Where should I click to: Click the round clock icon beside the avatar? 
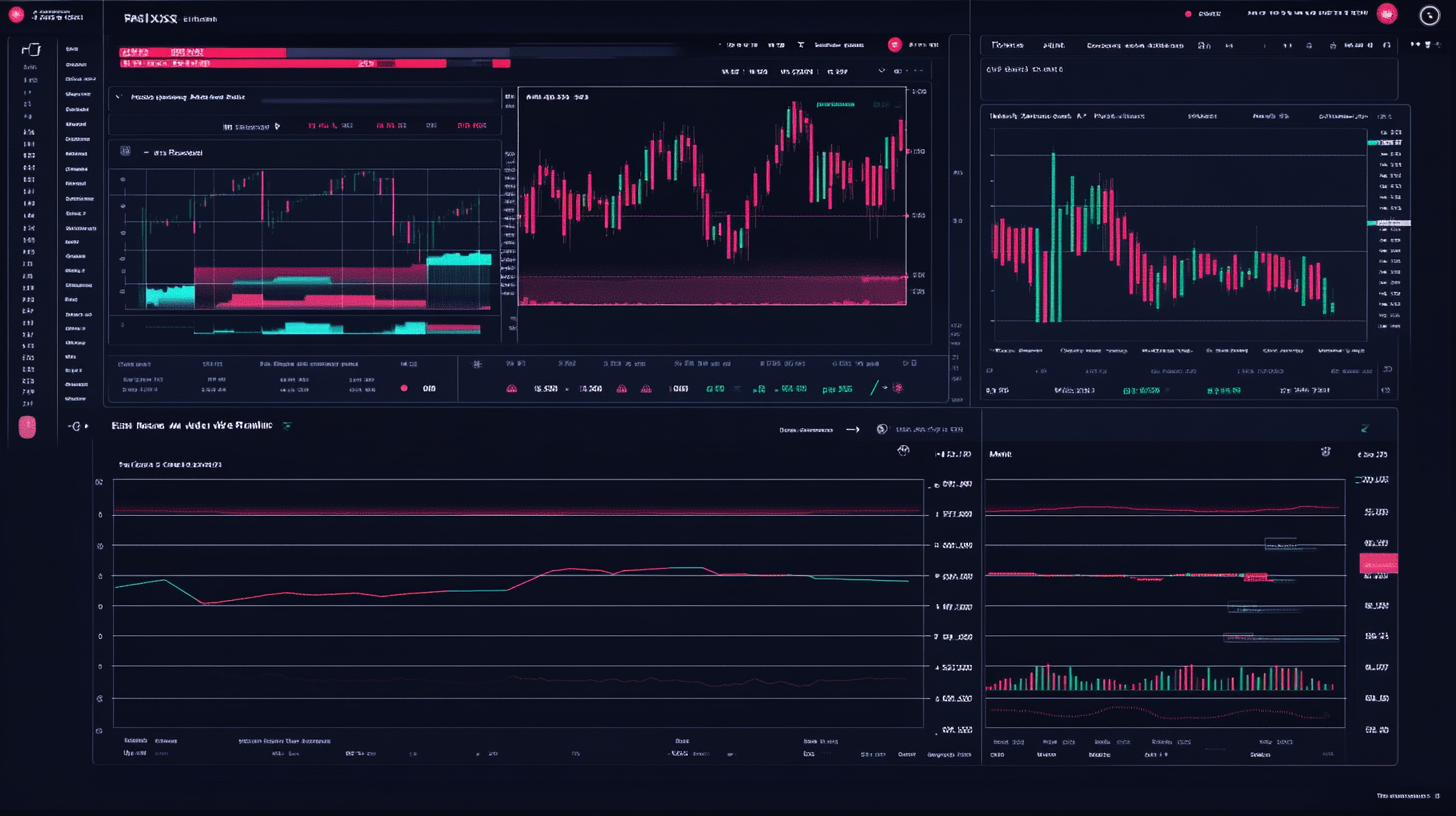(1429, 14)
